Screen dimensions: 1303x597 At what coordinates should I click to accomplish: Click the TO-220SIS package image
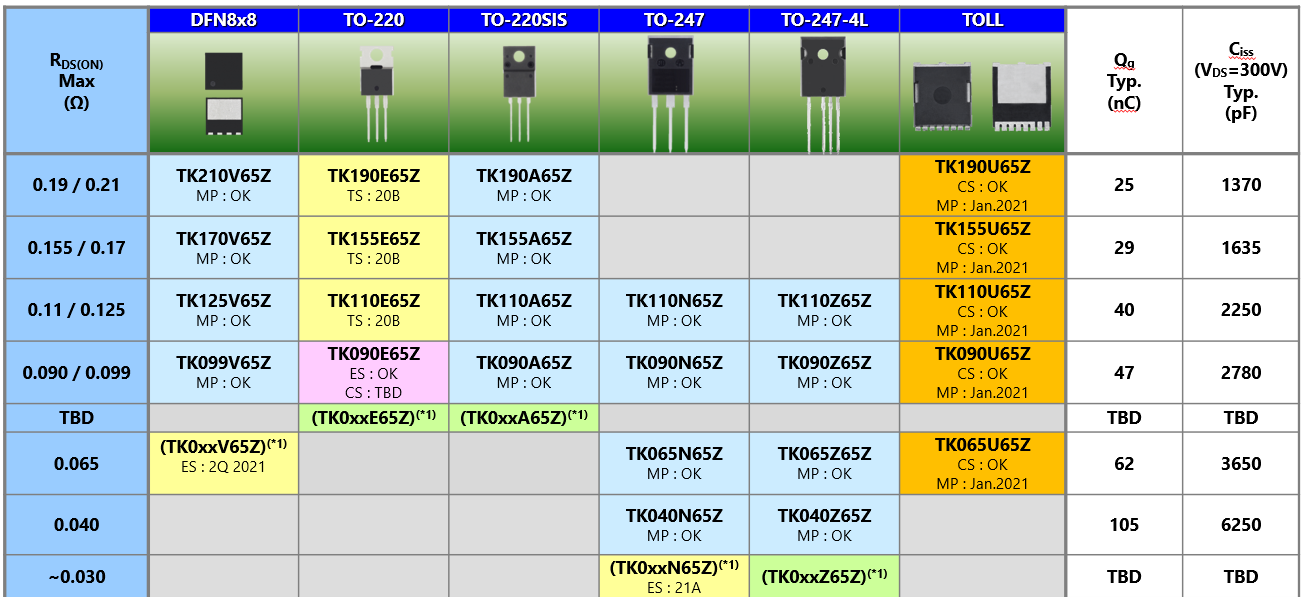tap(523, 93)
